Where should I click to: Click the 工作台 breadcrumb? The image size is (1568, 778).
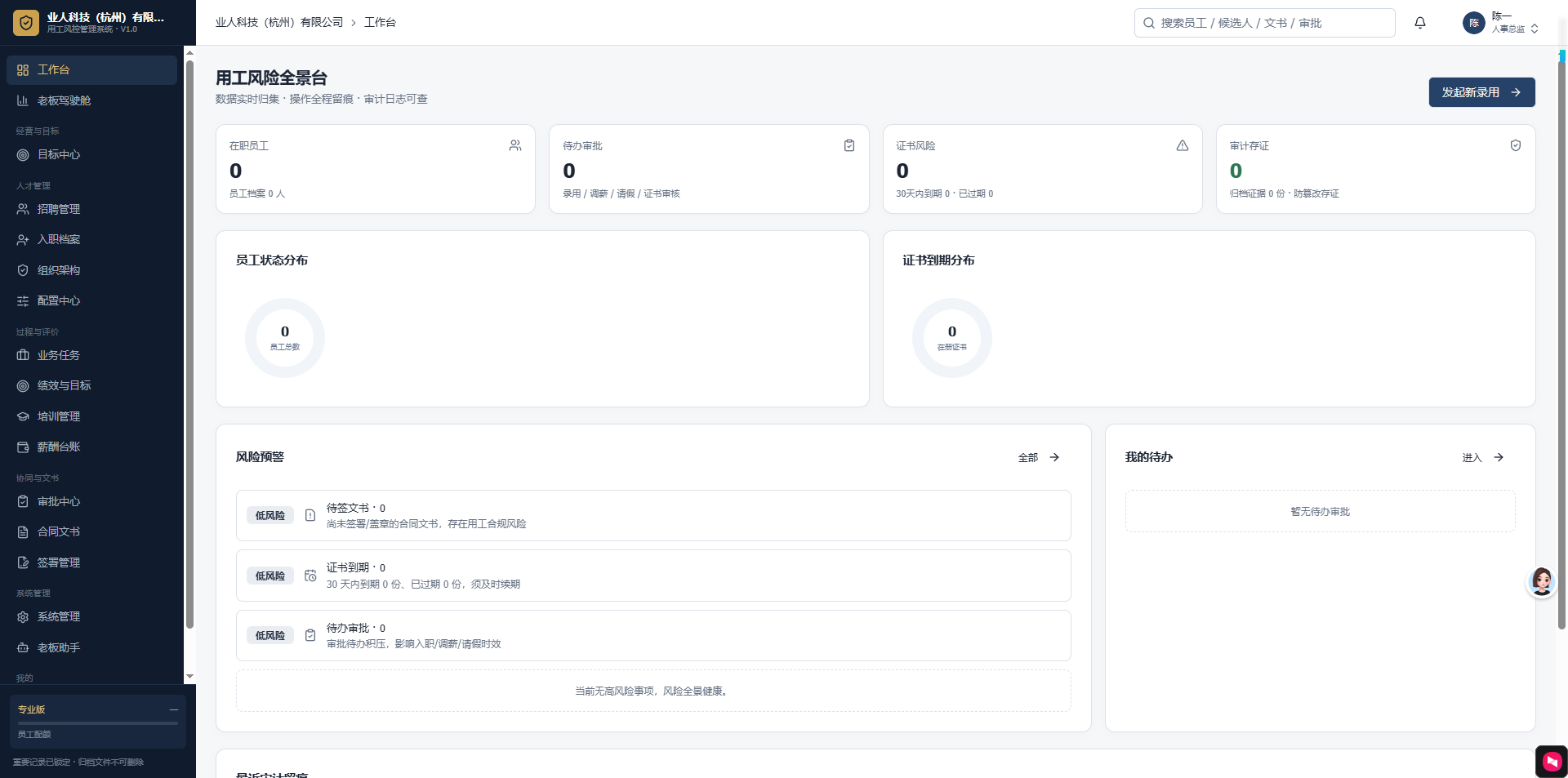[x=380, y=23]
